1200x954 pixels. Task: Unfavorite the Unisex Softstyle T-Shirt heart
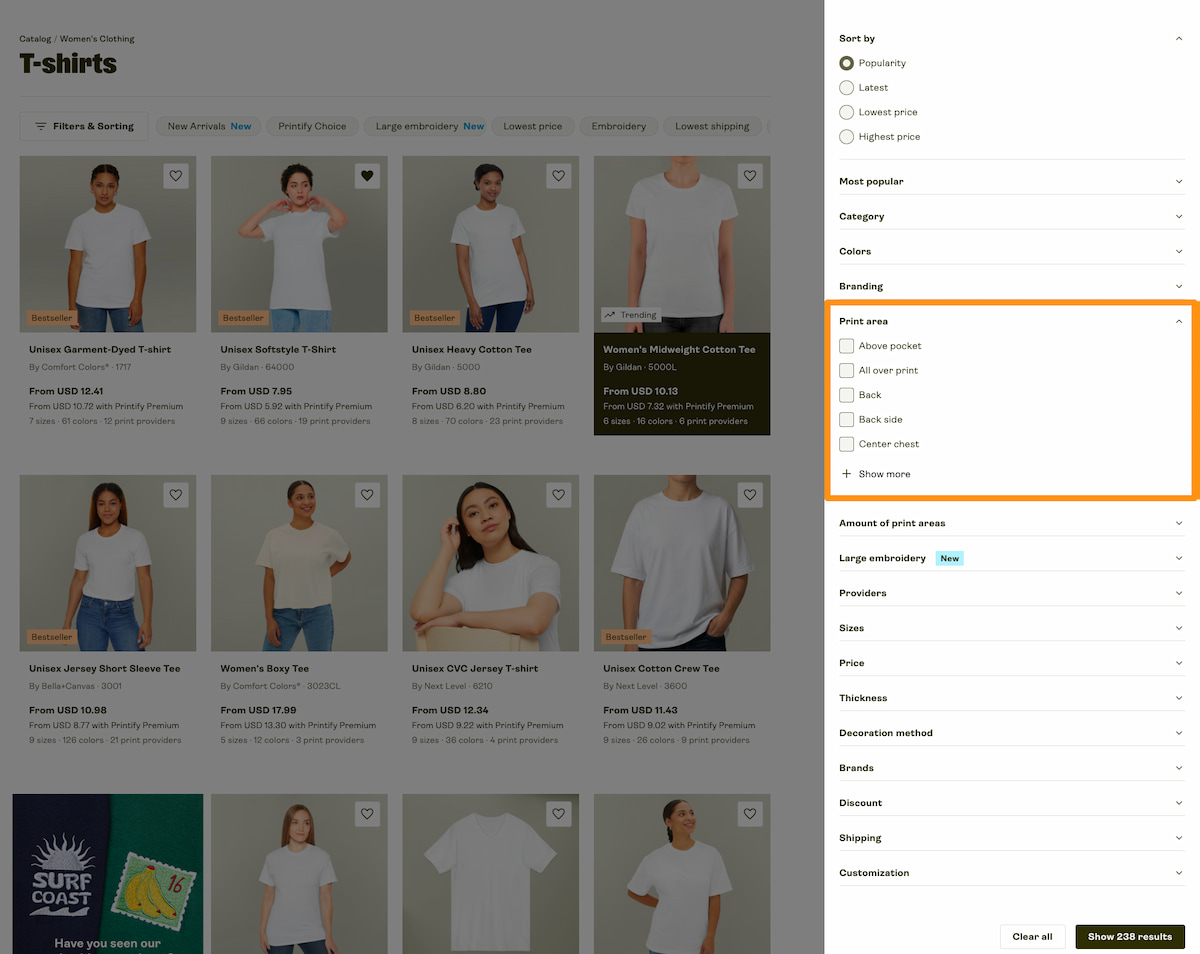pos(367,176)
